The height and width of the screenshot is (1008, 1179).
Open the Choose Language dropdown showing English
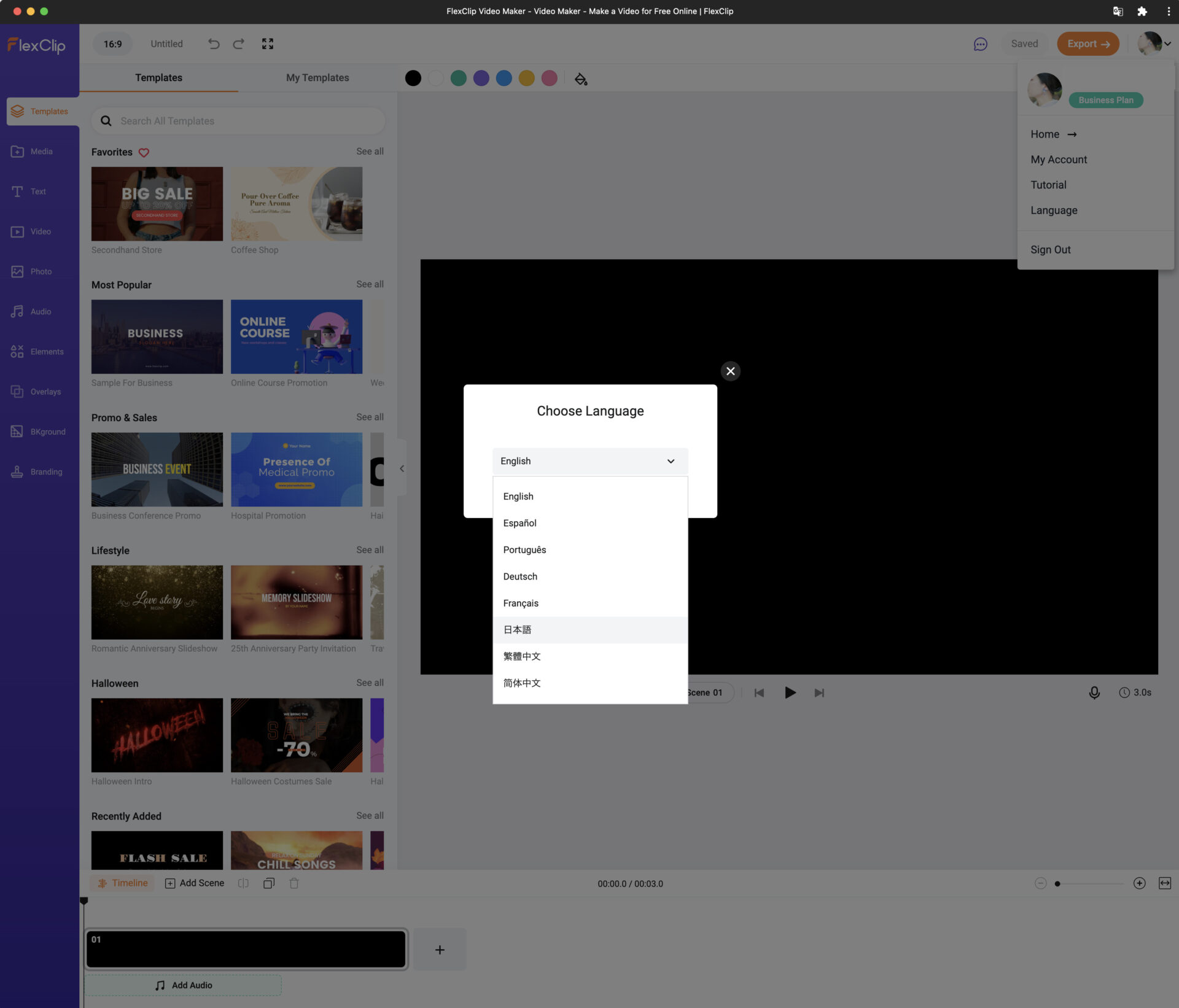(589, 461)
